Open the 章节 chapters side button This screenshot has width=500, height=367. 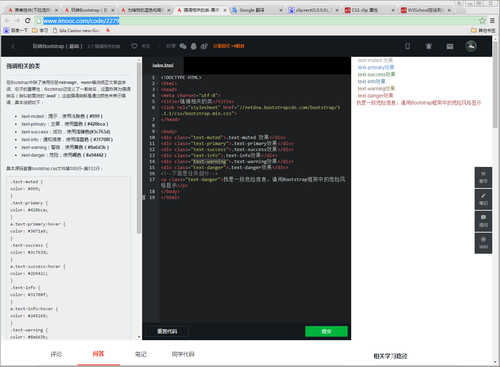pyautogui.click(x=483, y=177)
